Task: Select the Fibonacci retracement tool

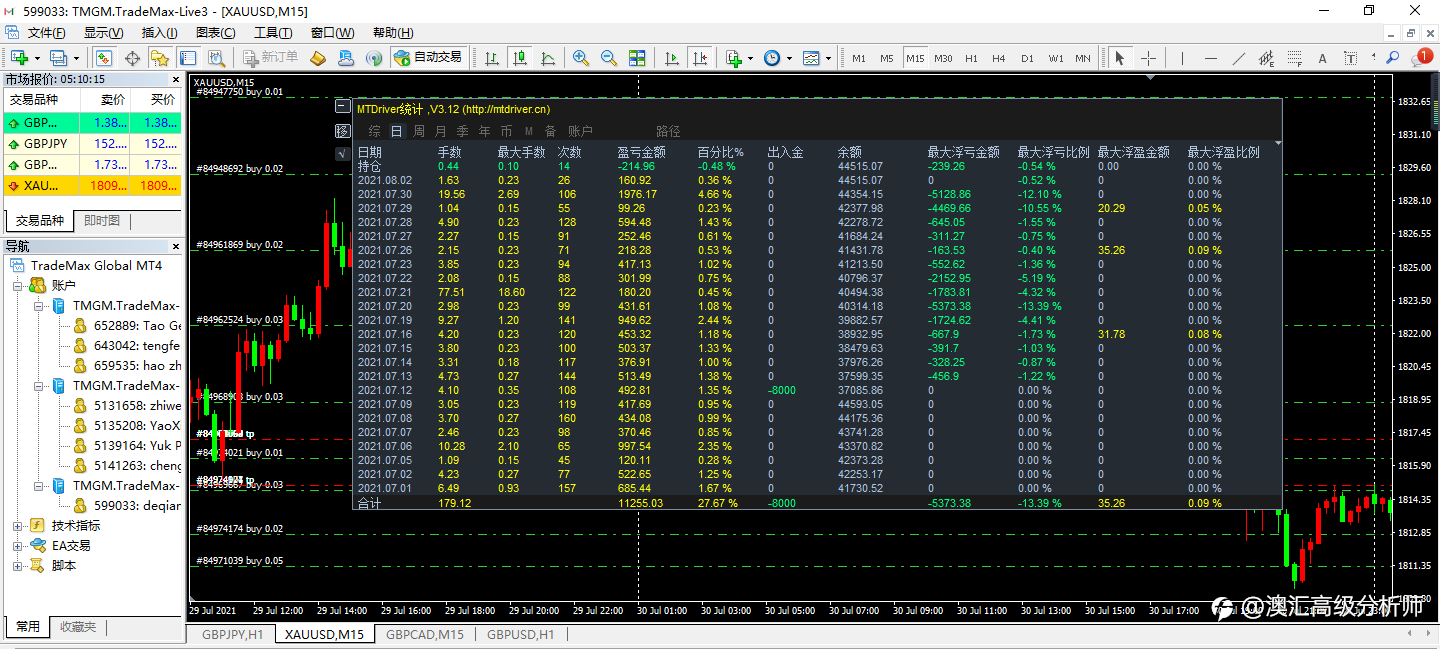Action: coord(1294,58)
